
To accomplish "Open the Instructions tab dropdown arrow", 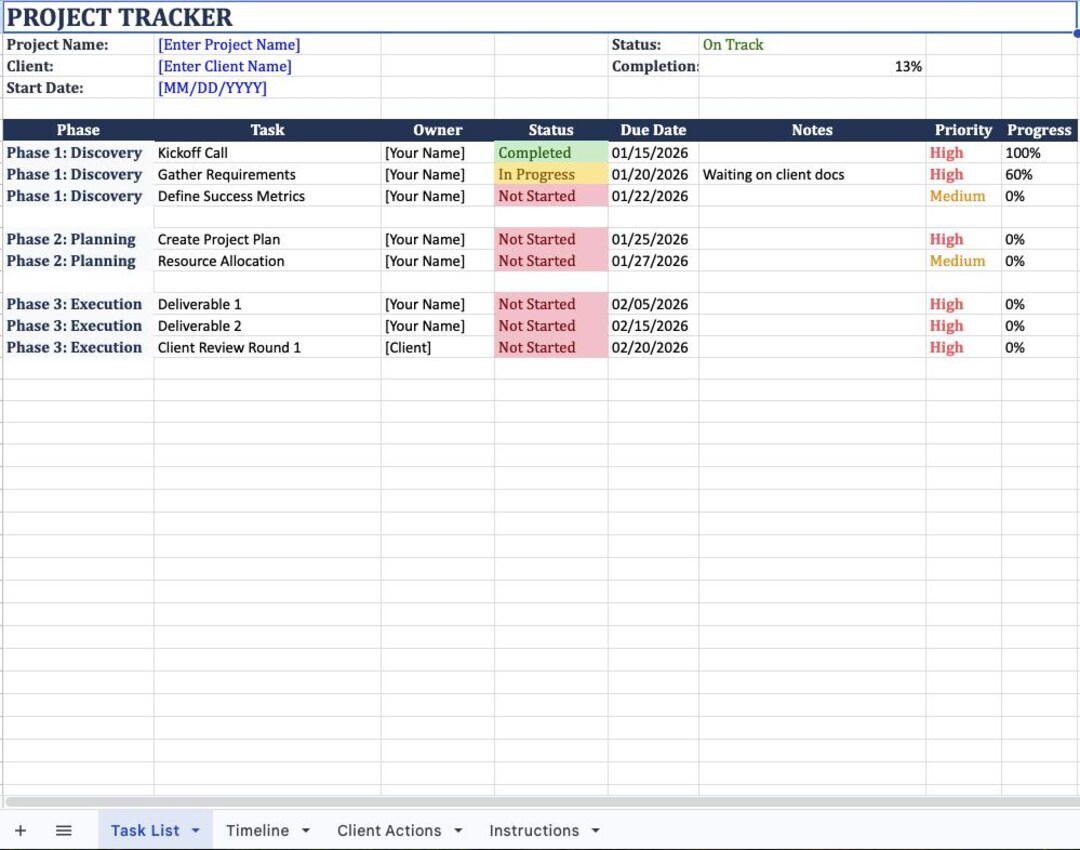I will click(x=596, y=831).
